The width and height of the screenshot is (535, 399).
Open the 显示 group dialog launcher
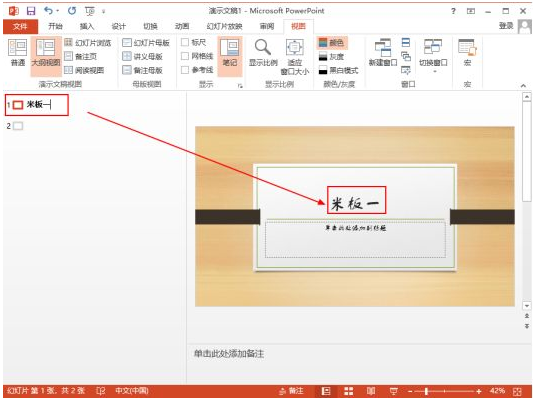(240, 86)
